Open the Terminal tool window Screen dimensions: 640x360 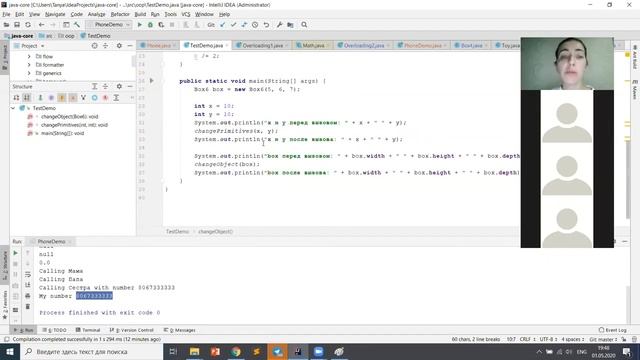[88, 330]
